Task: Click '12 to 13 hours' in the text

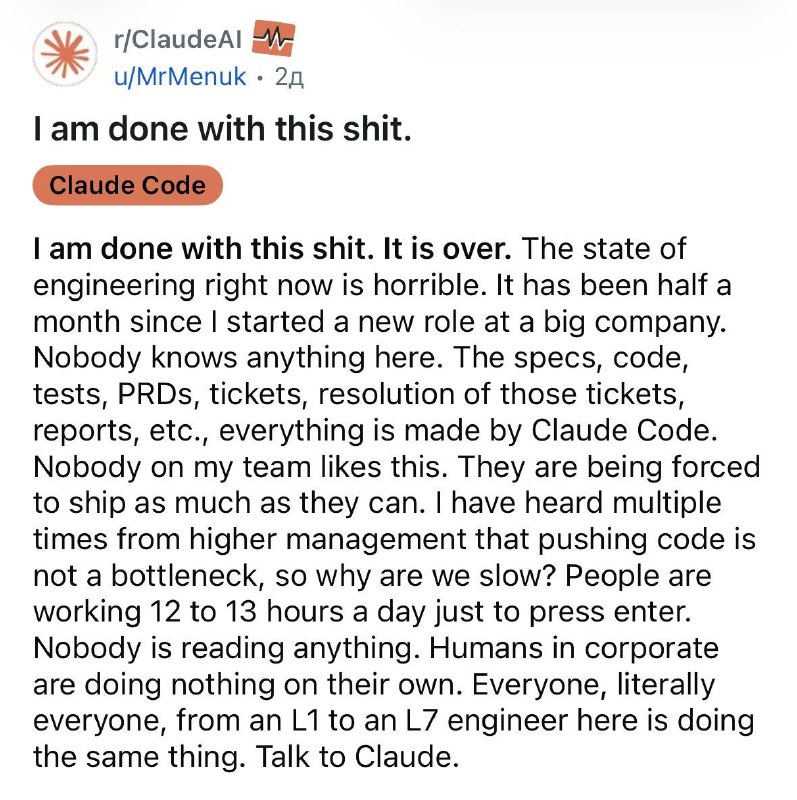Action: (x=247, y=612)
